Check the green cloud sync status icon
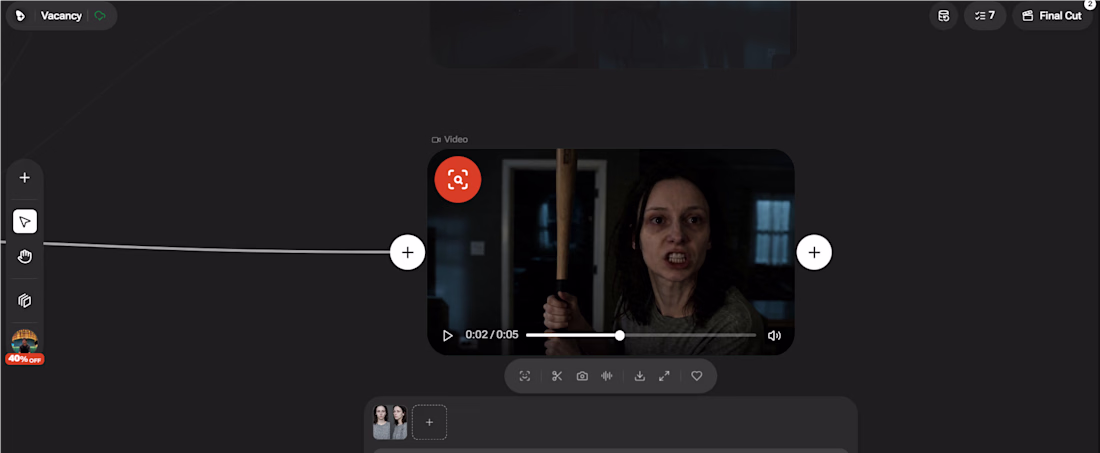Image resolution: width=1100 pixels, height=453 pixels. (x=100, y=15)
